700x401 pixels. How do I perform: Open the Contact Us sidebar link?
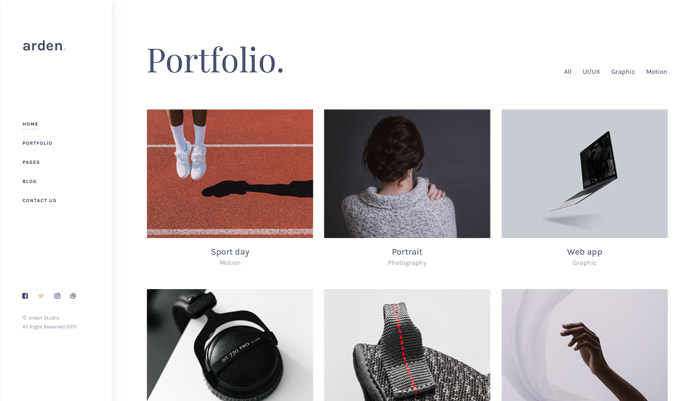pyautogui.click(x=39, y=201)
